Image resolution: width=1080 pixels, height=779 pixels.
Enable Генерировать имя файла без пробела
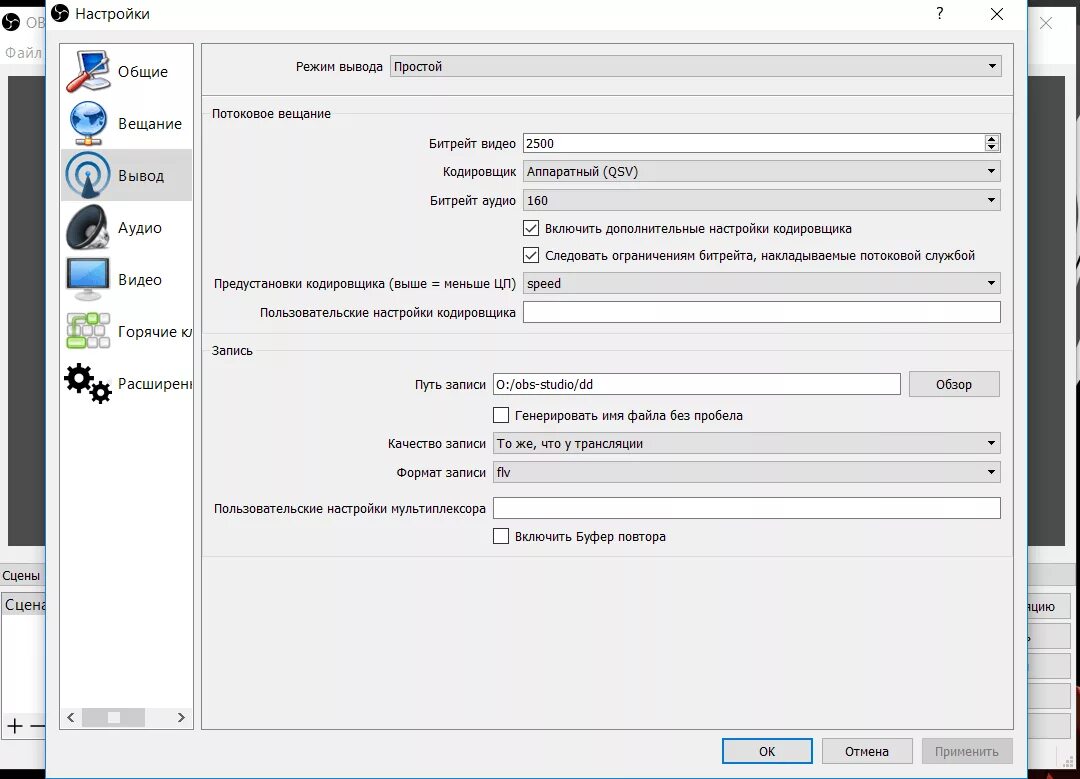coord(501,415)
